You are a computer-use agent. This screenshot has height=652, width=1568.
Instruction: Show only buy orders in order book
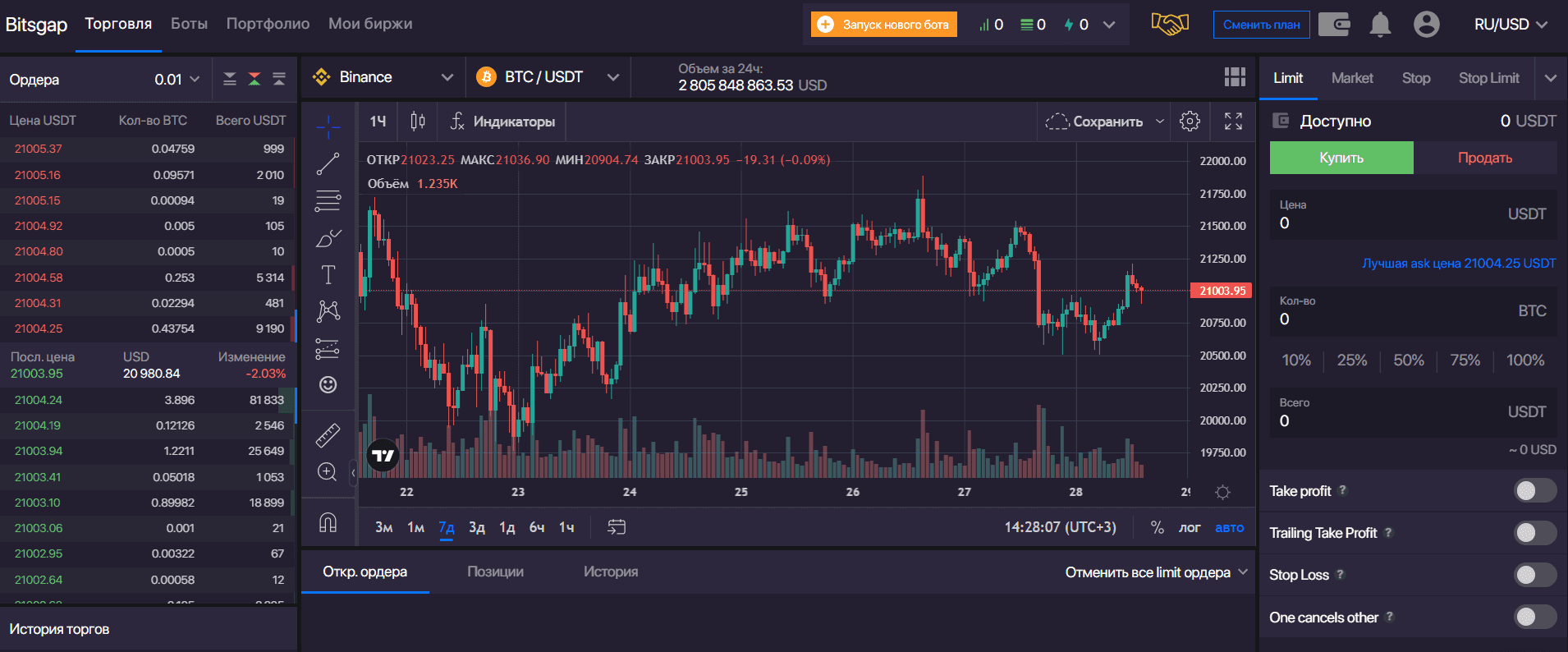(279, 79)
